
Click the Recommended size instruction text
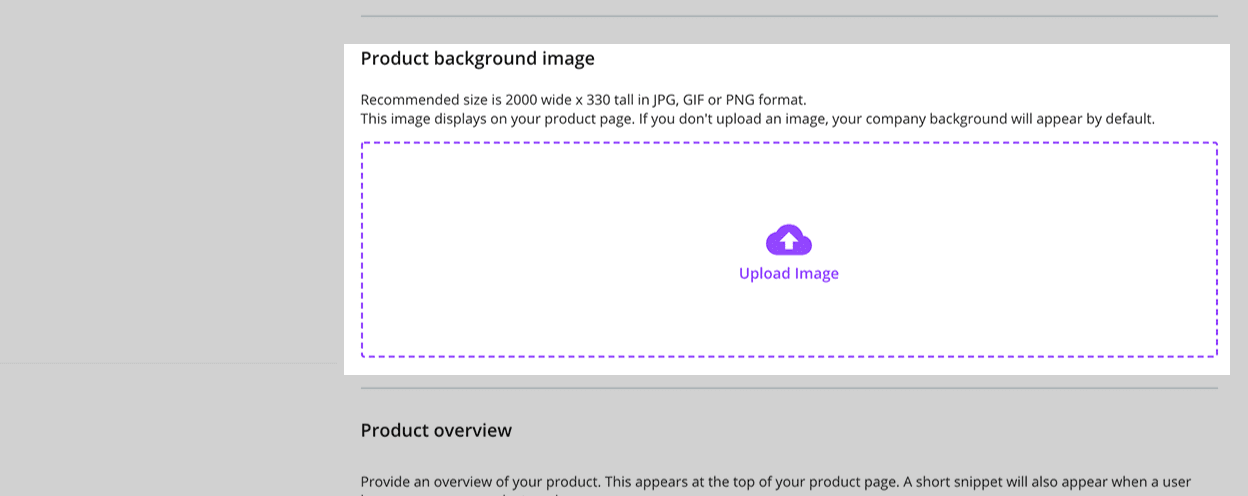(583, 100)
